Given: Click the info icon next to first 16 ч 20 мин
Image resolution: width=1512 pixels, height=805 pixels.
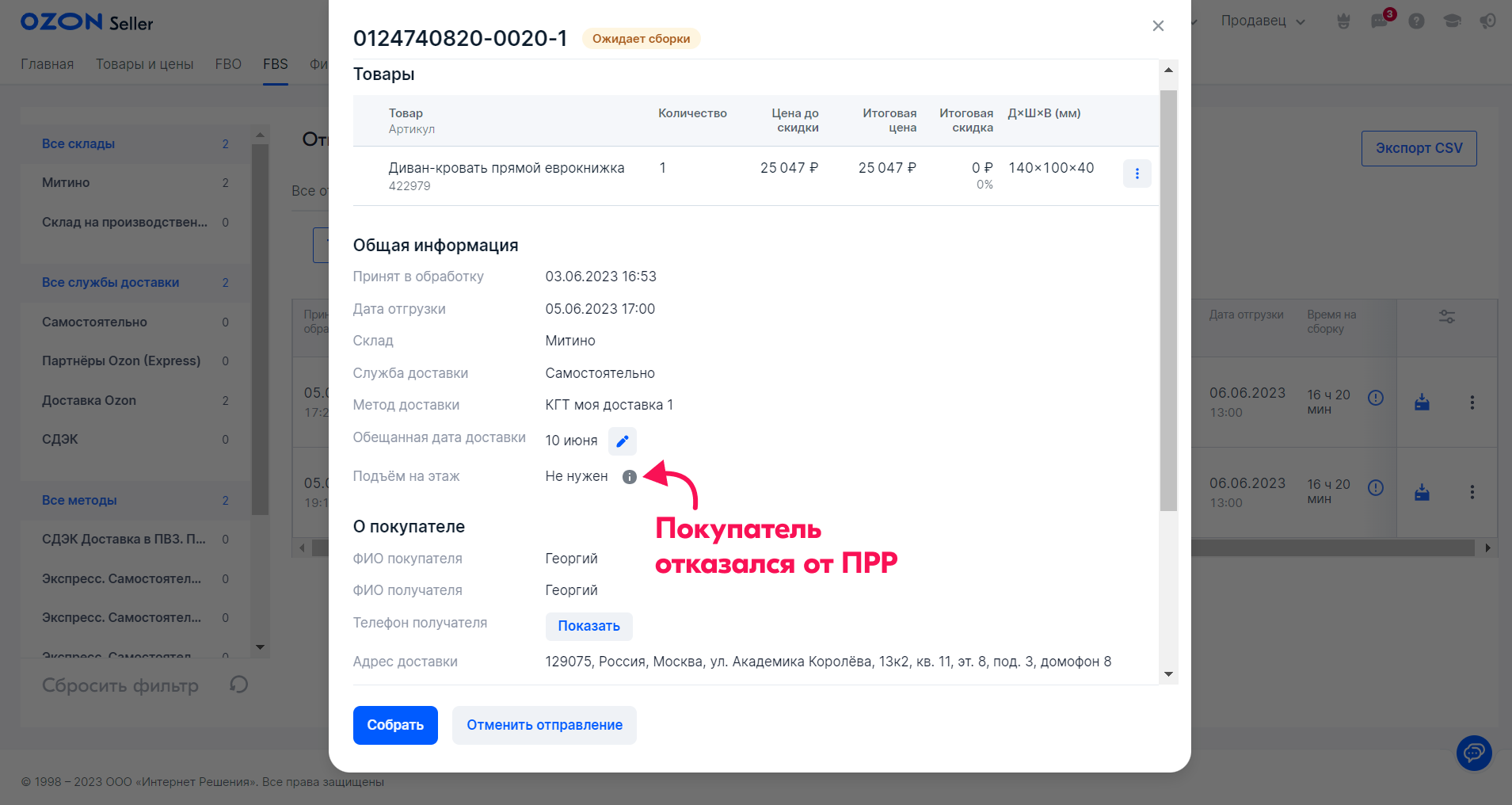Looking at the screenshot, I should click(x=1376, y=398).
